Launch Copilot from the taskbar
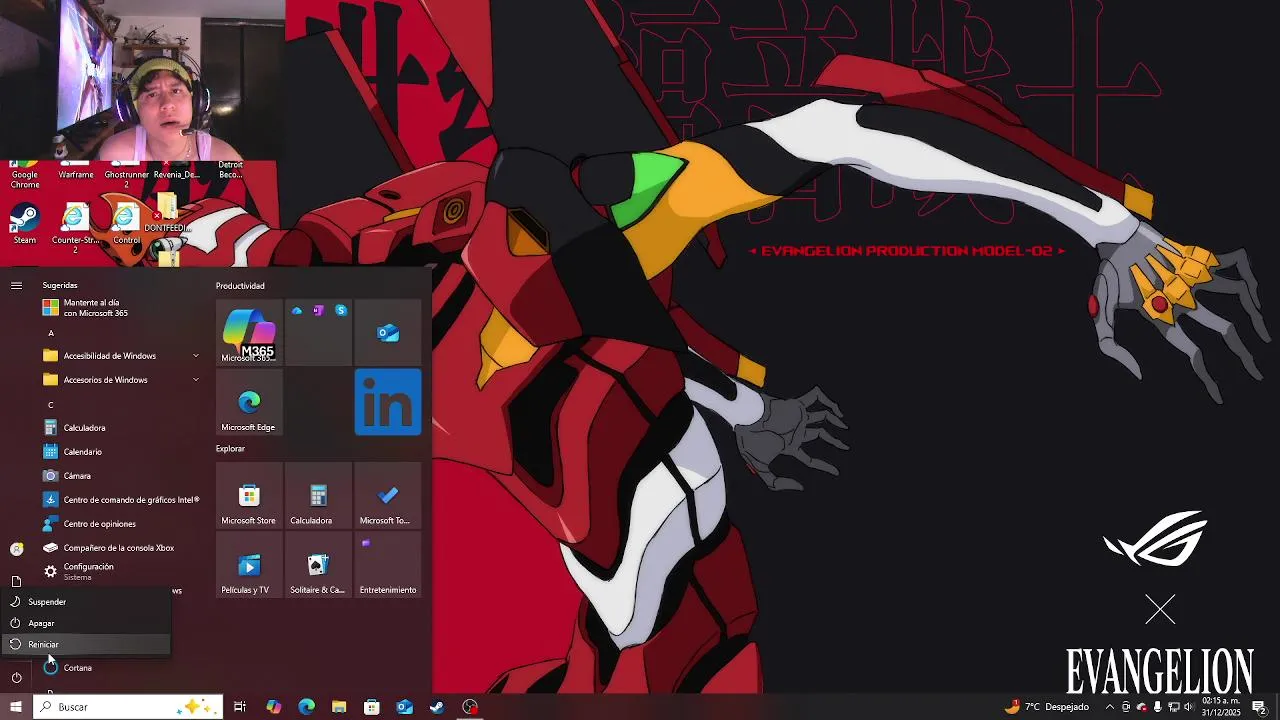This screenshot has height=720, width=1280. (x=273, y=707)
